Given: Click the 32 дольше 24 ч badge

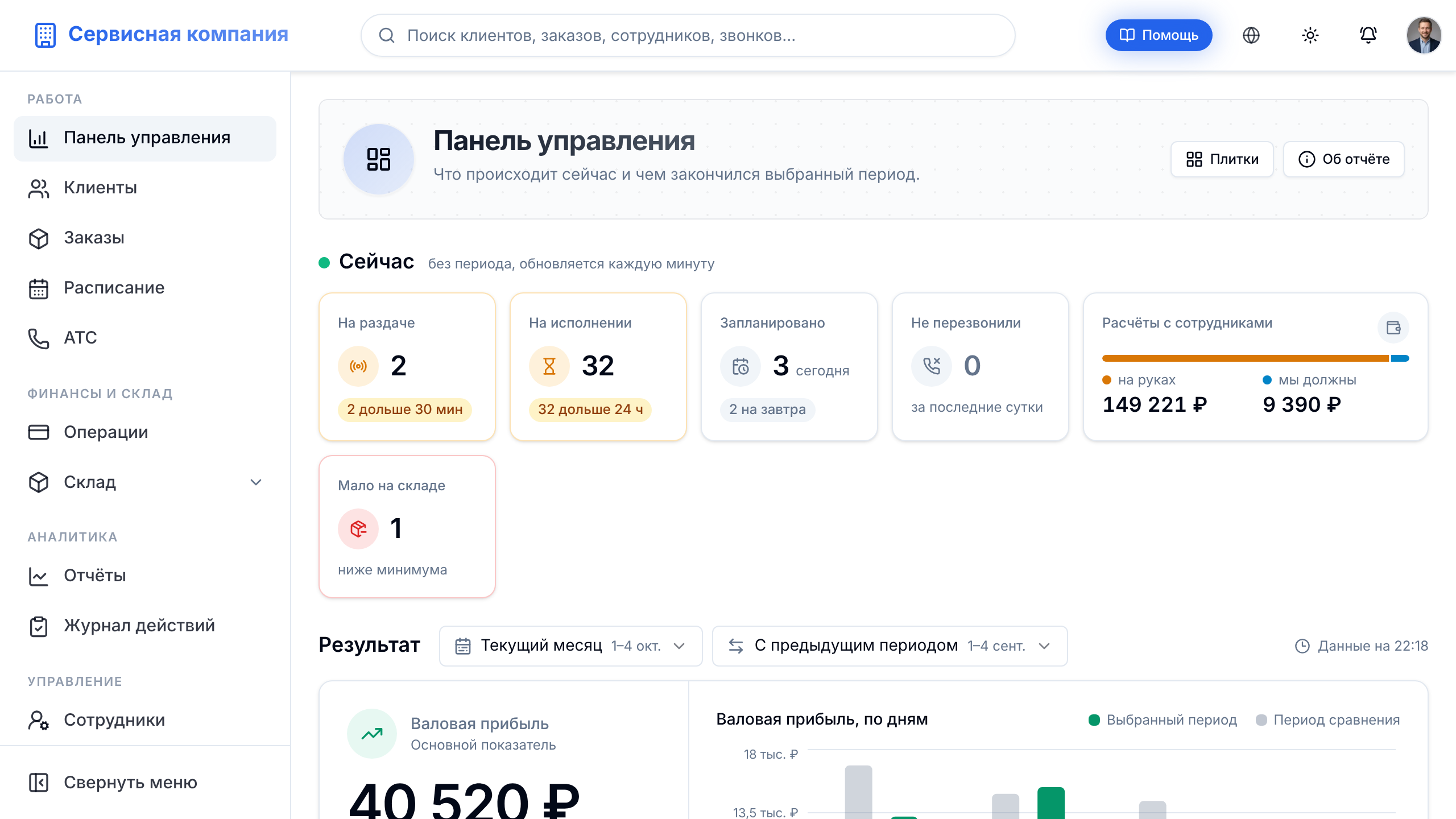Looking at the screenshot, I should (x=590, y=409).
